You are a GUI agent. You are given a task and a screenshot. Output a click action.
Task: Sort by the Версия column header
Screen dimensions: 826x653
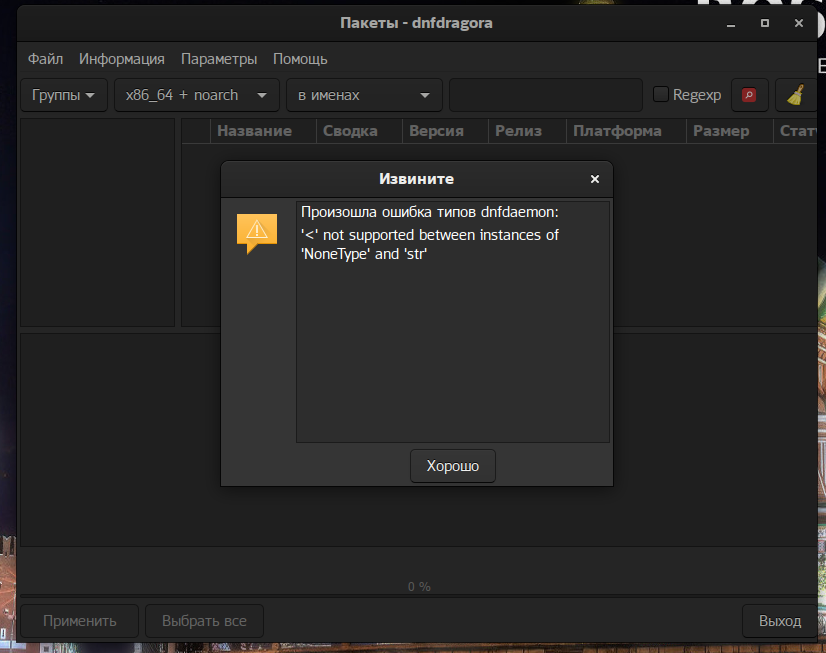[x=446, y=131]
